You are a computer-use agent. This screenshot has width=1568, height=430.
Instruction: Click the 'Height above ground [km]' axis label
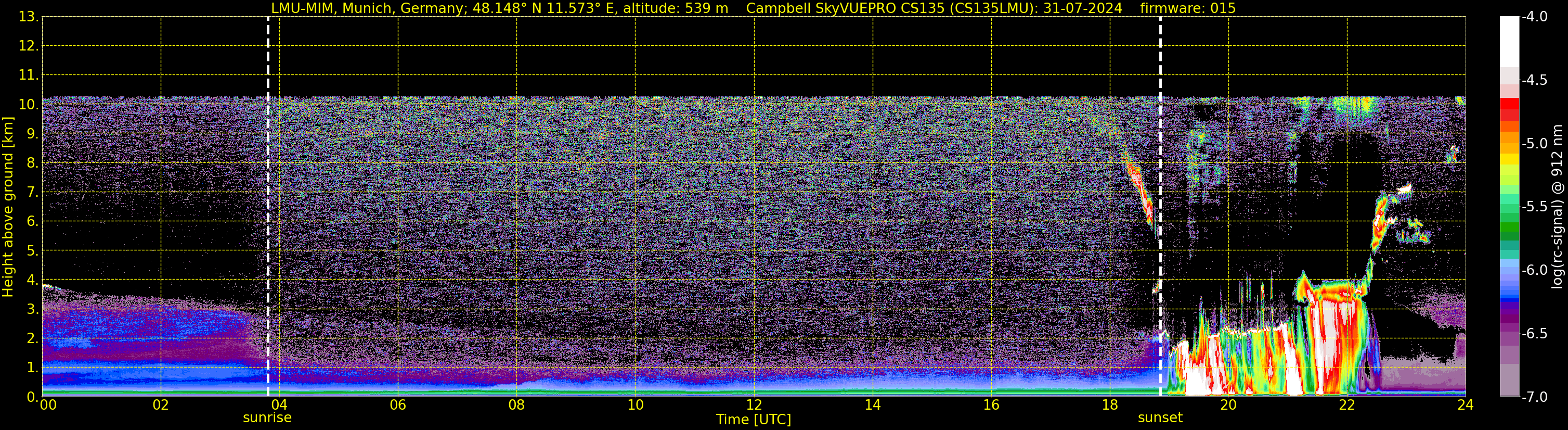[8, 207]
